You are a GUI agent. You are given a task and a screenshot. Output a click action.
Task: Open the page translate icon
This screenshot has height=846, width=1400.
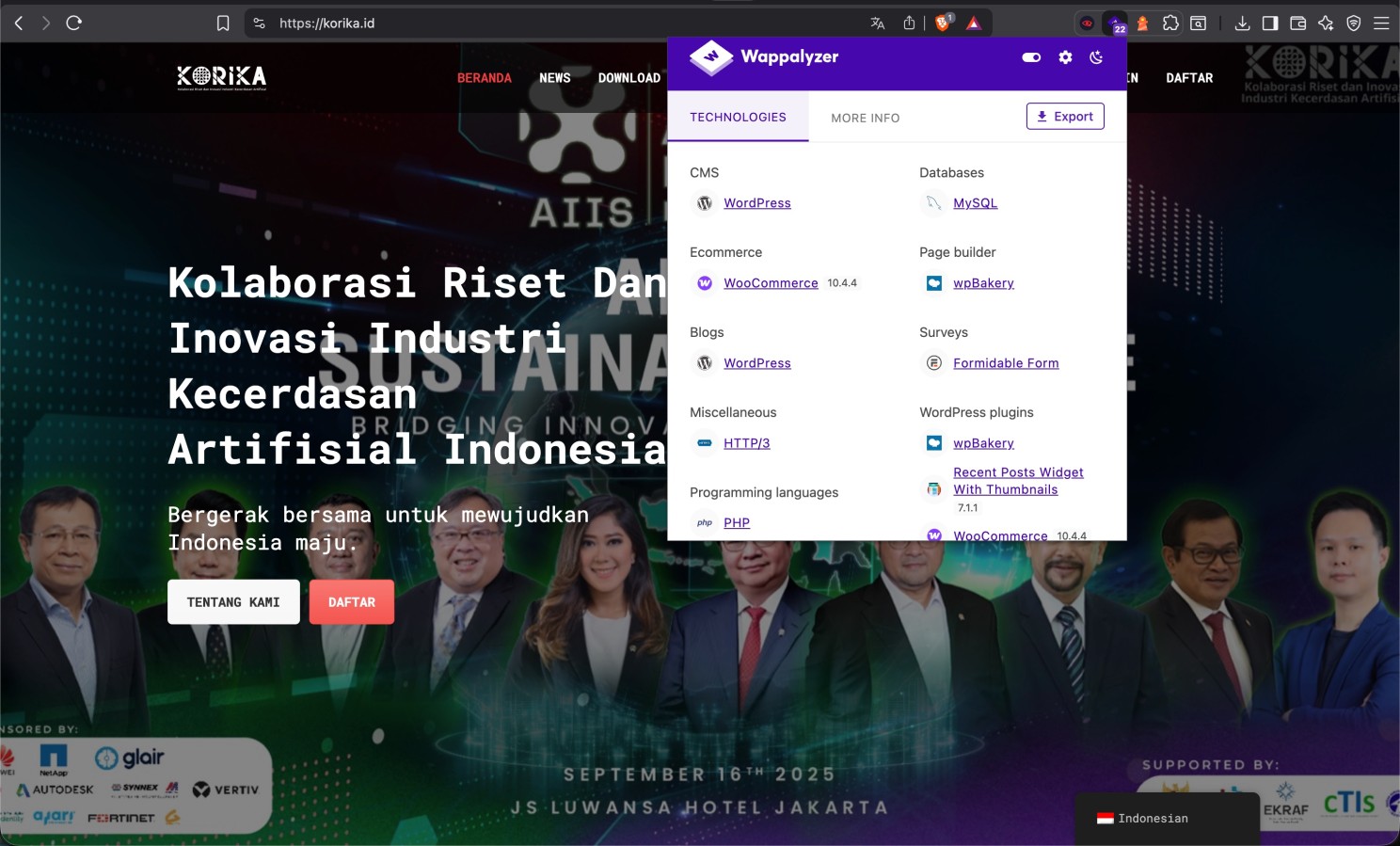tap(878, 24)
